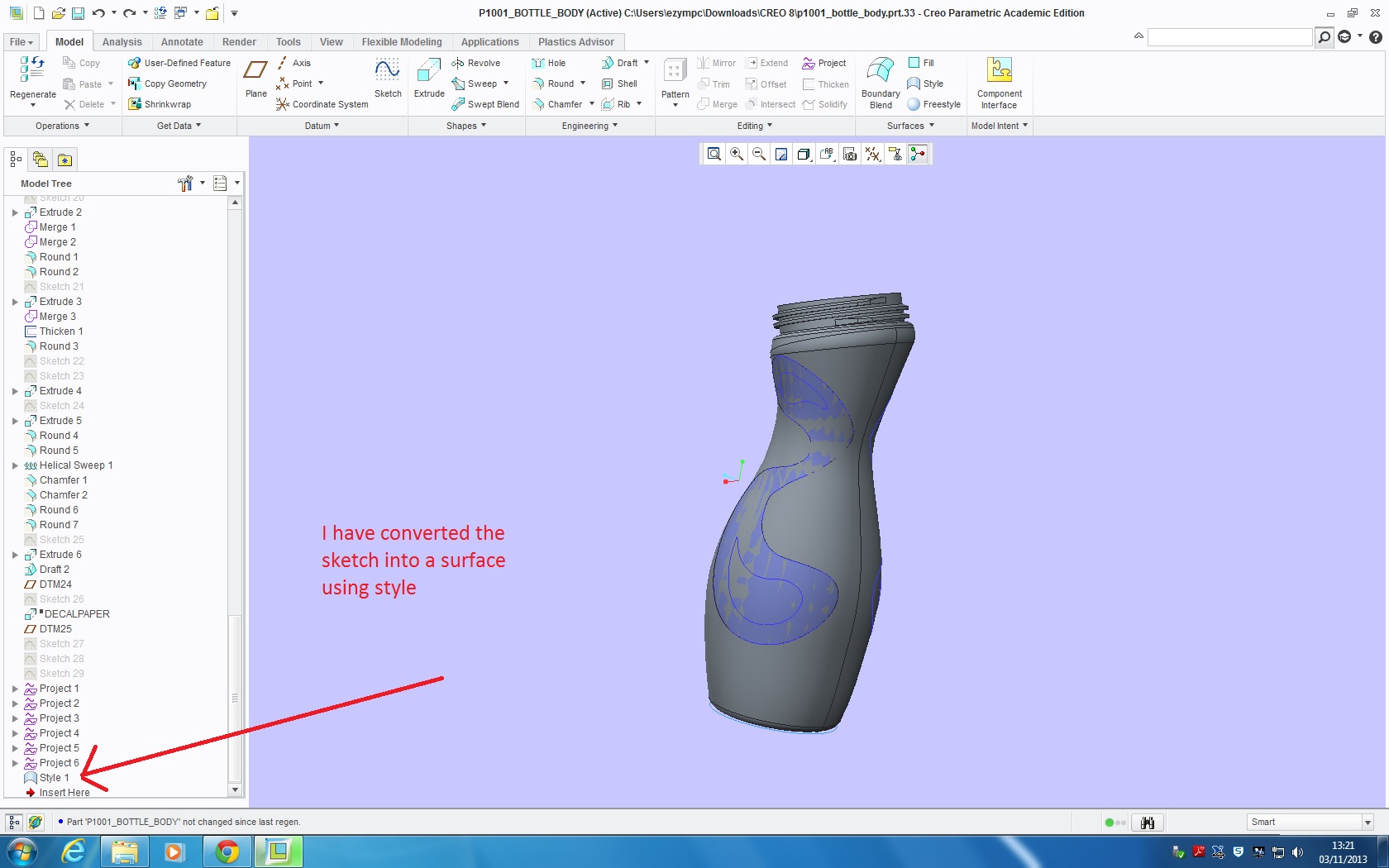Screen dimensions: 1389x868
Task: Open the Operations group dropdown
Action: (x=62, y=126)
